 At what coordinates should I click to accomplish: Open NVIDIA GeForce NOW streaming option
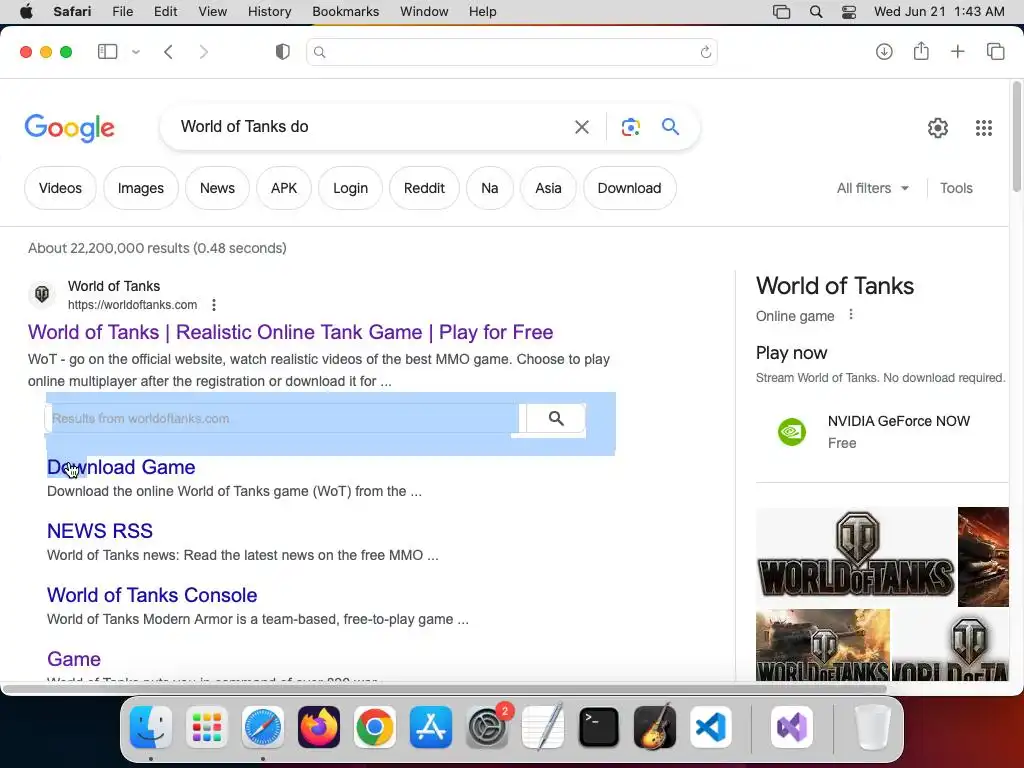882,432
